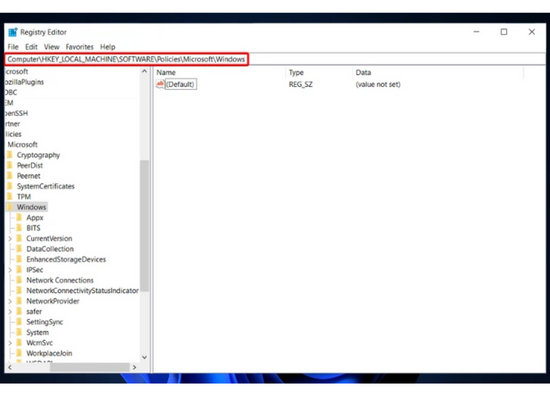Expand the WcmSvc key
550x400 pixels.
tap(10, 343)
